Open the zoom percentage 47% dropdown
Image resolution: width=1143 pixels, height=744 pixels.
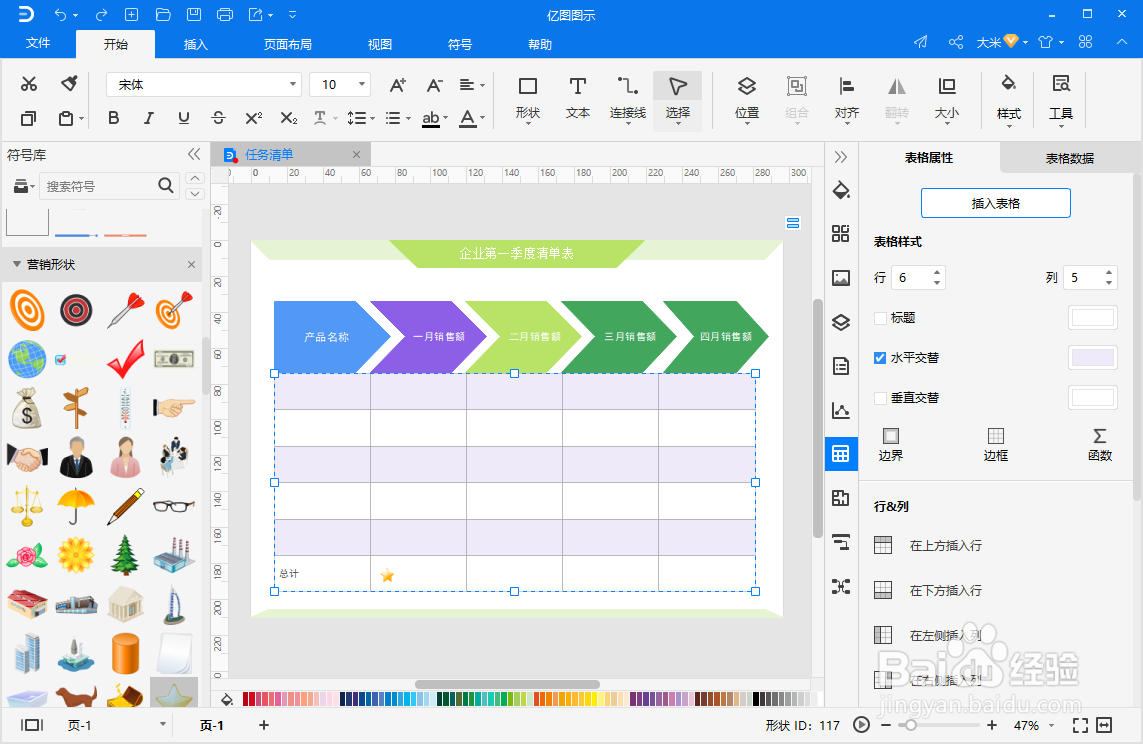(x=1051, y=725)
